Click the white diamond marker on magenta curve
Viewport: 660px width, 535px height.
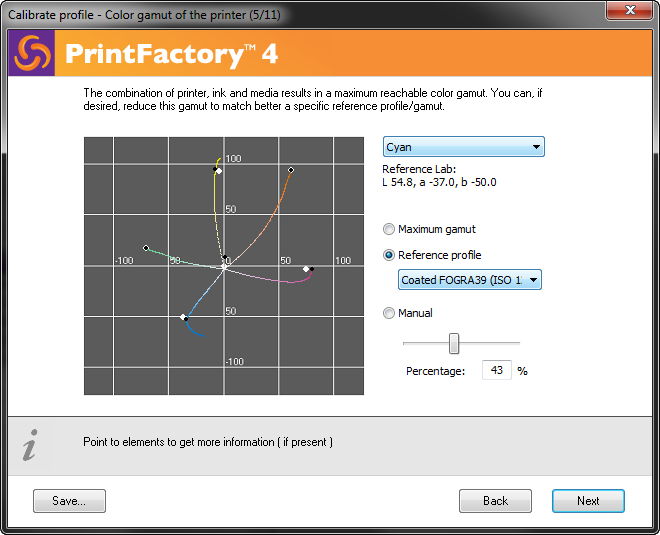(x=306, y=269)
